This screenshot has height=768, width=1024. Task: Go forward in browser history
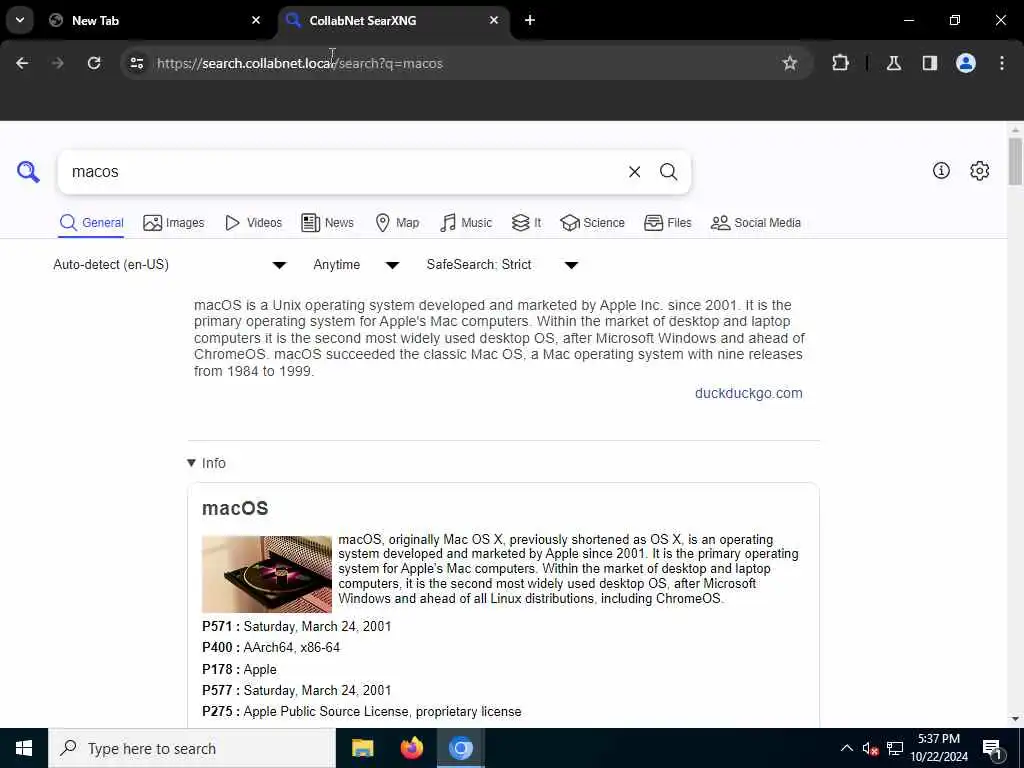tap(58, 63)
